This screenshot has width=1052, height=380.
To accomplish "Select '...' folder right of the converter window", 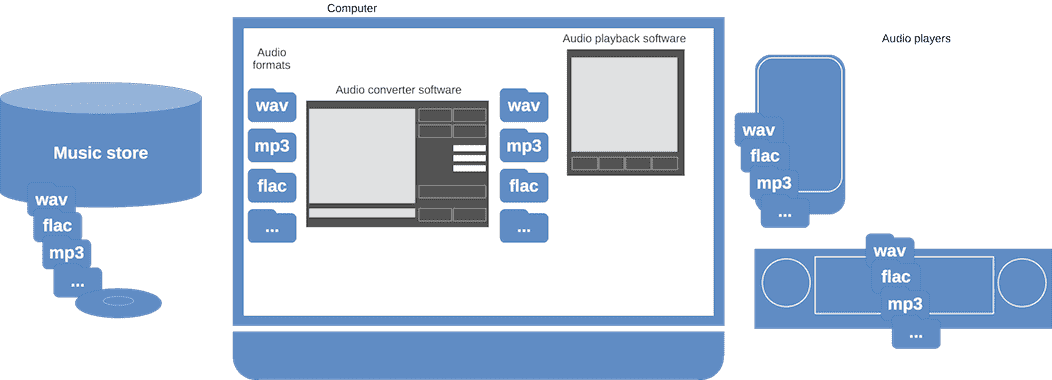I will pyautogui.click(x=524, y=226).
